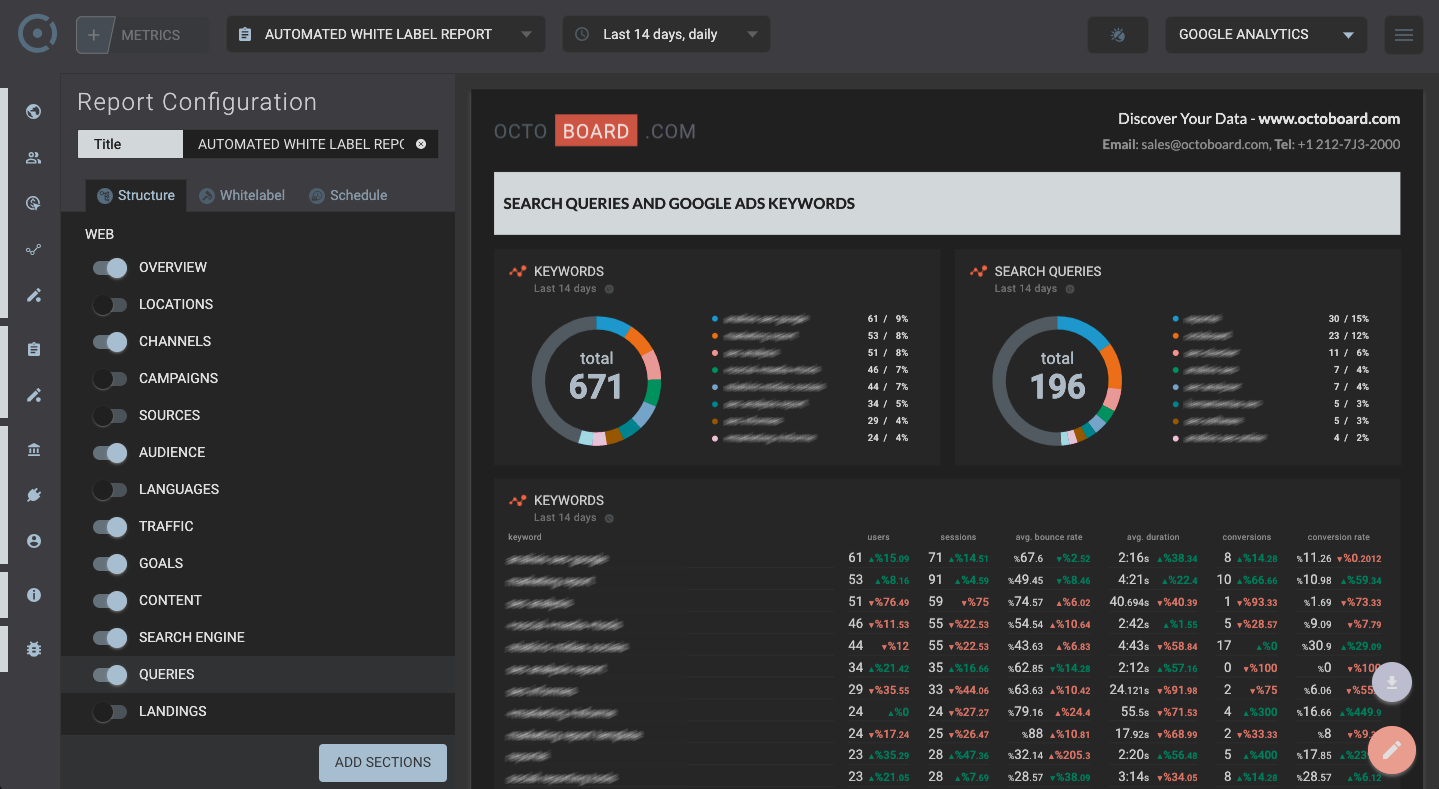Click orange legend dot for 23 / 12% query

click(1175, 336)
